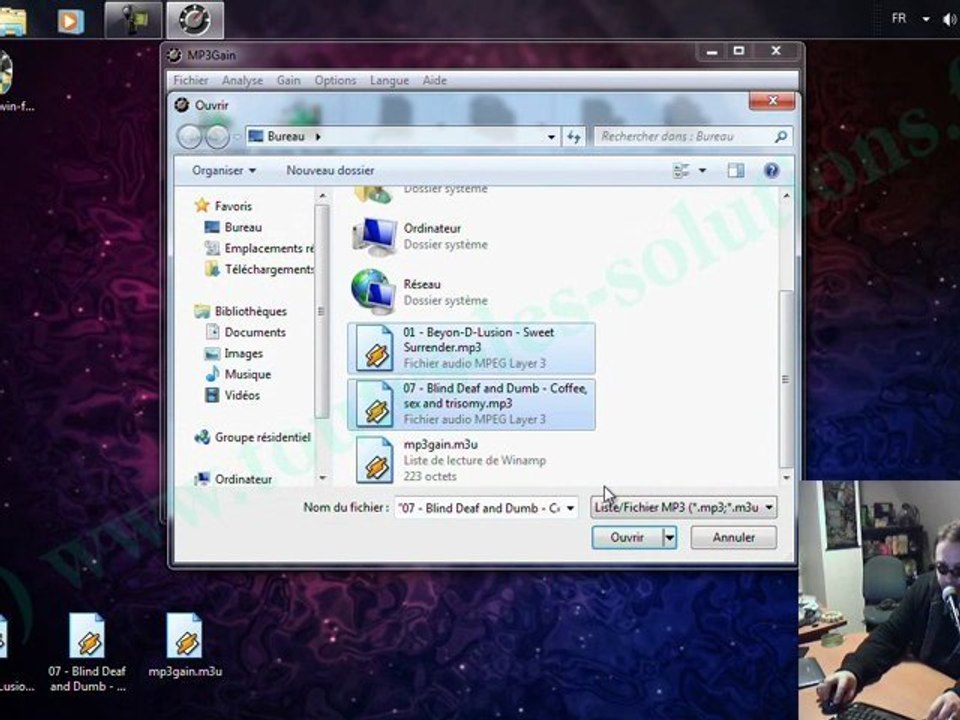Click the media player taskbar icon

[70, 20]
